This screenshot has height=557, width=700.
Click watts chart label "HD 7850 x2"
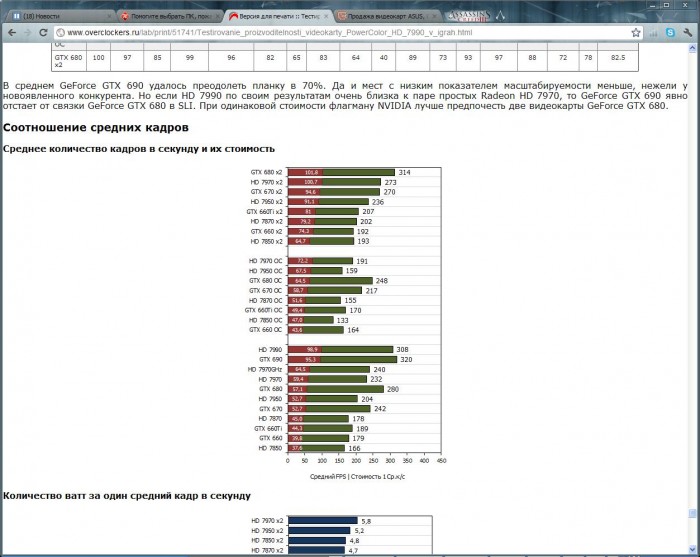click(x=267, y=540)
